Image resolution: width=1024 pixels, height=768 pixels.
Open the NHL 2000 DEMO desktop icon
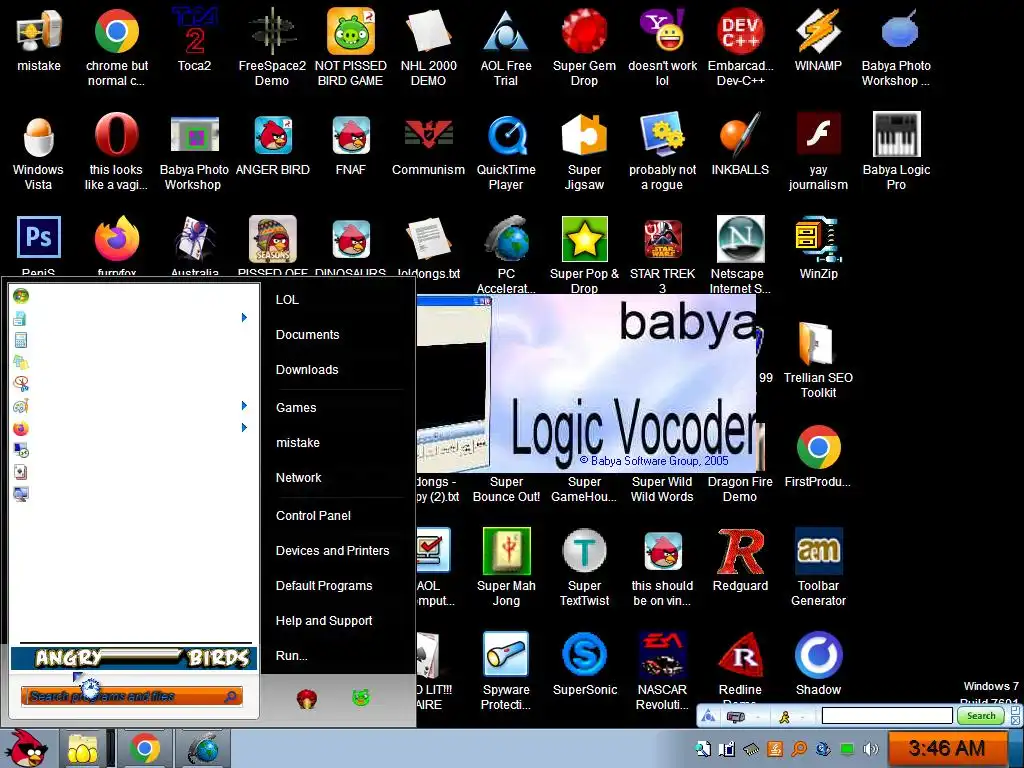tap(428, 30)
